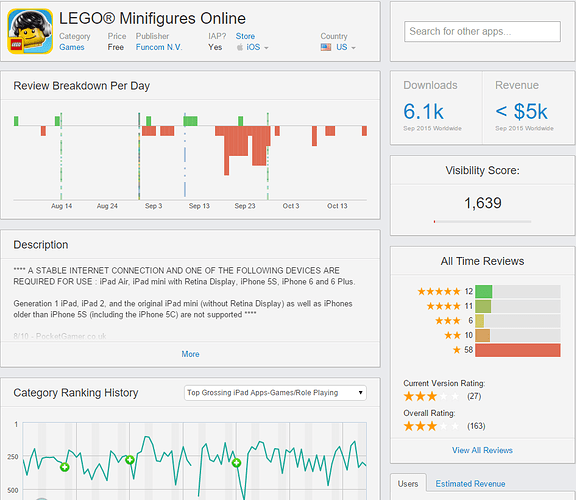Open the Funcom N.V. publisher link
Screen dimensions: 576x500
159,47
